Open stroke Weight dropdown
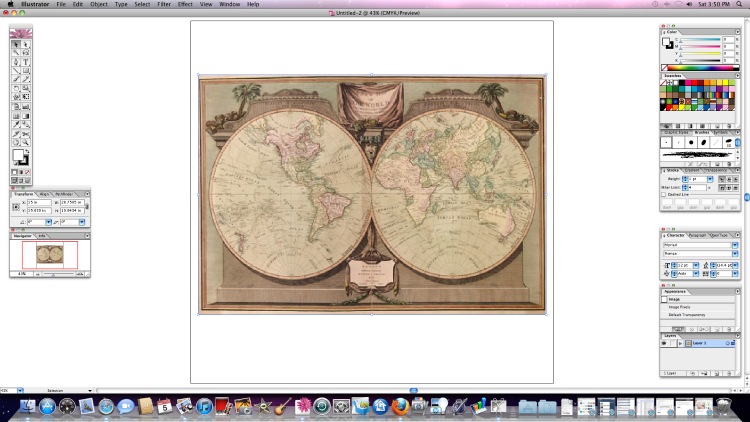750x422 pixels. pyautogui.click(x=710, y=179)
